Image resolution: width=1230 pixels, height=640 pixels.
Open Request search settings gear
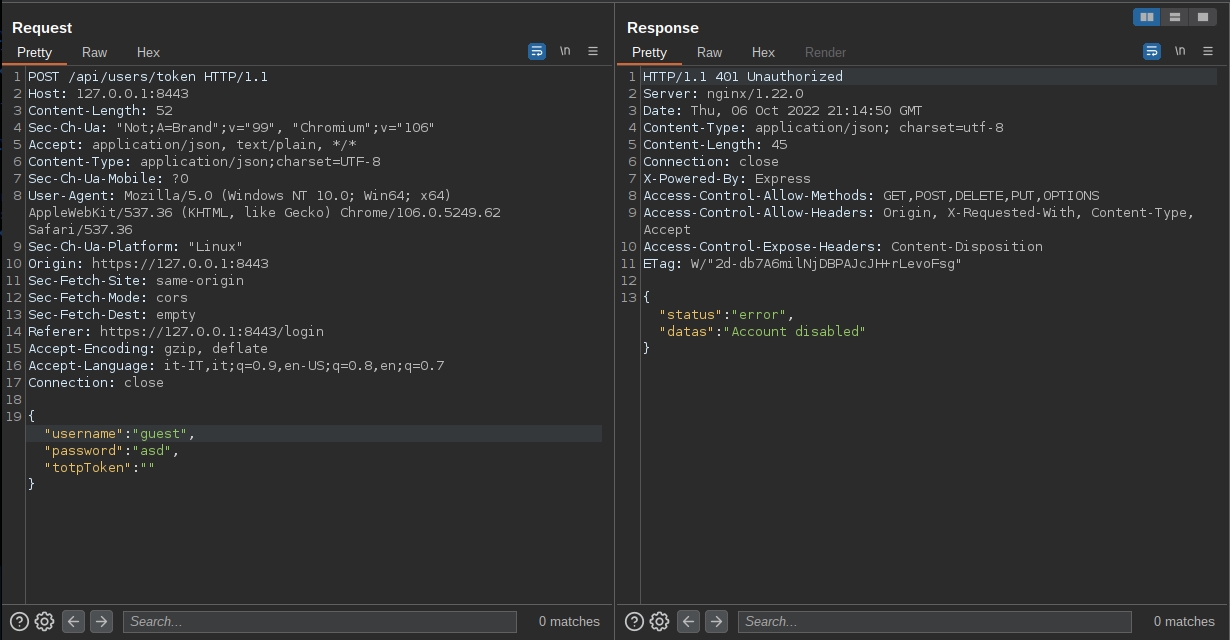point(44,621)
